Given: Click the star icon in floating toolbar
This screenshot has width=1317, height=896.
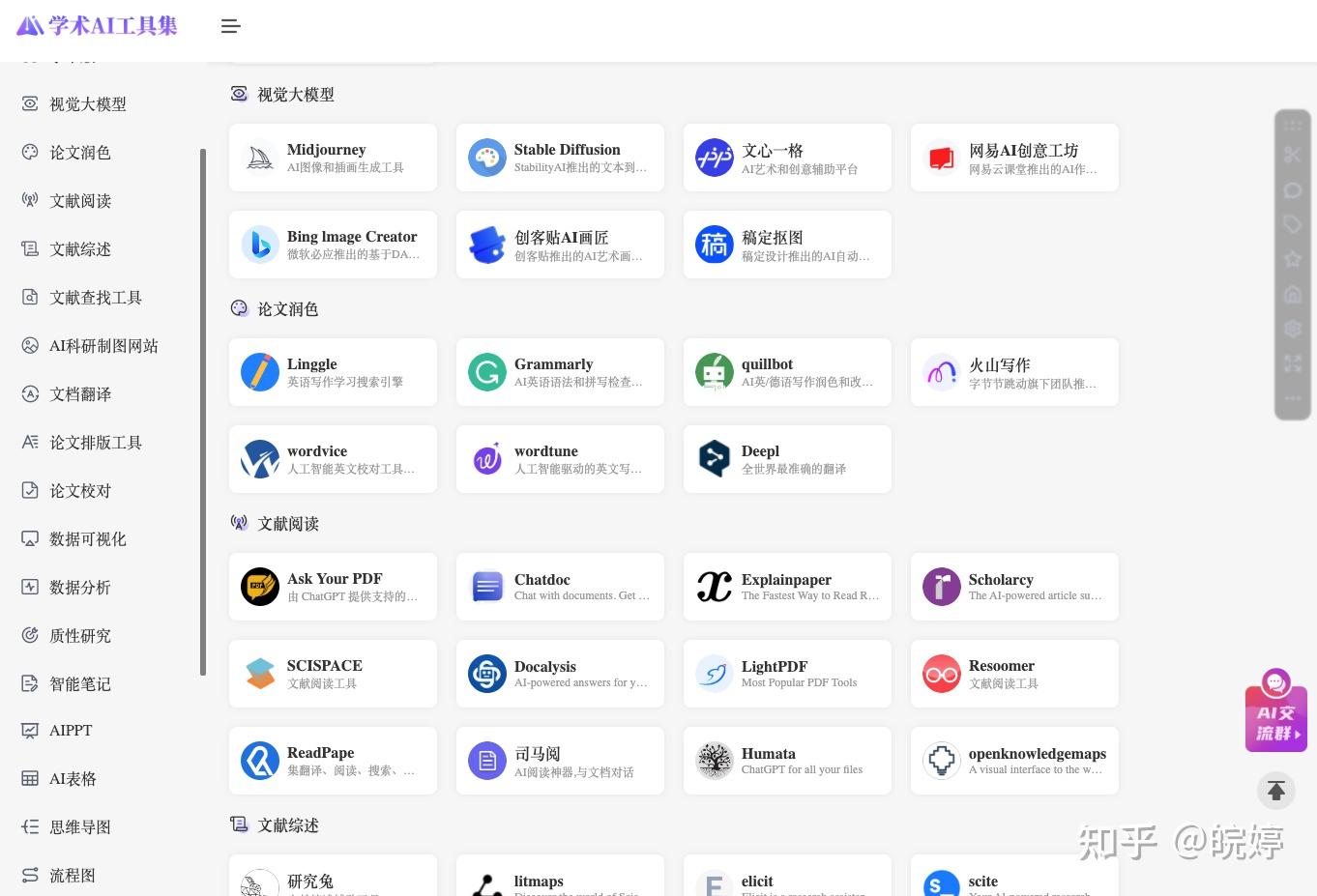Looking at the screenshot, I should (x=1293, y=259).
